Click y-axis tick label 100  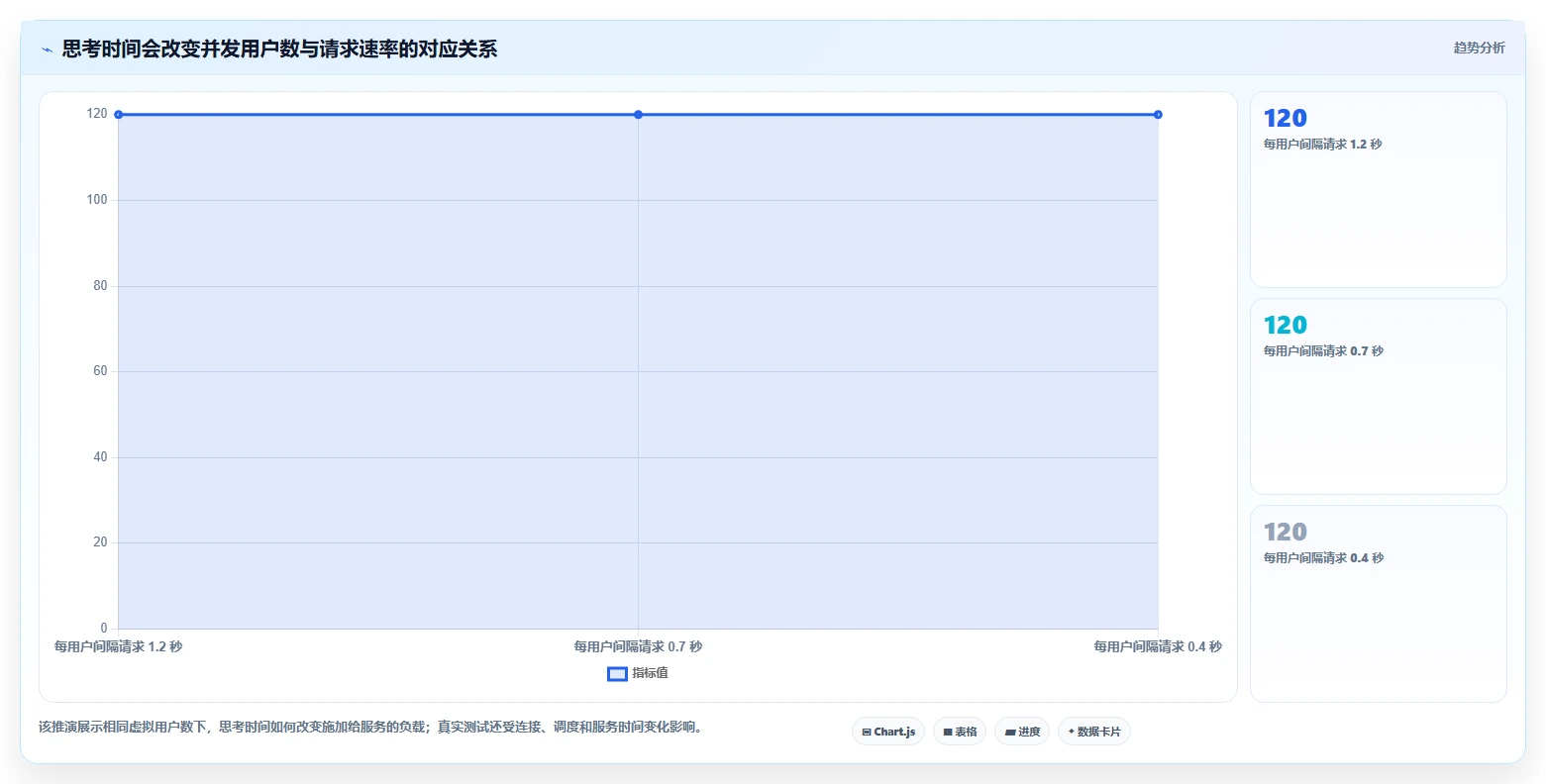click(97, 200)
